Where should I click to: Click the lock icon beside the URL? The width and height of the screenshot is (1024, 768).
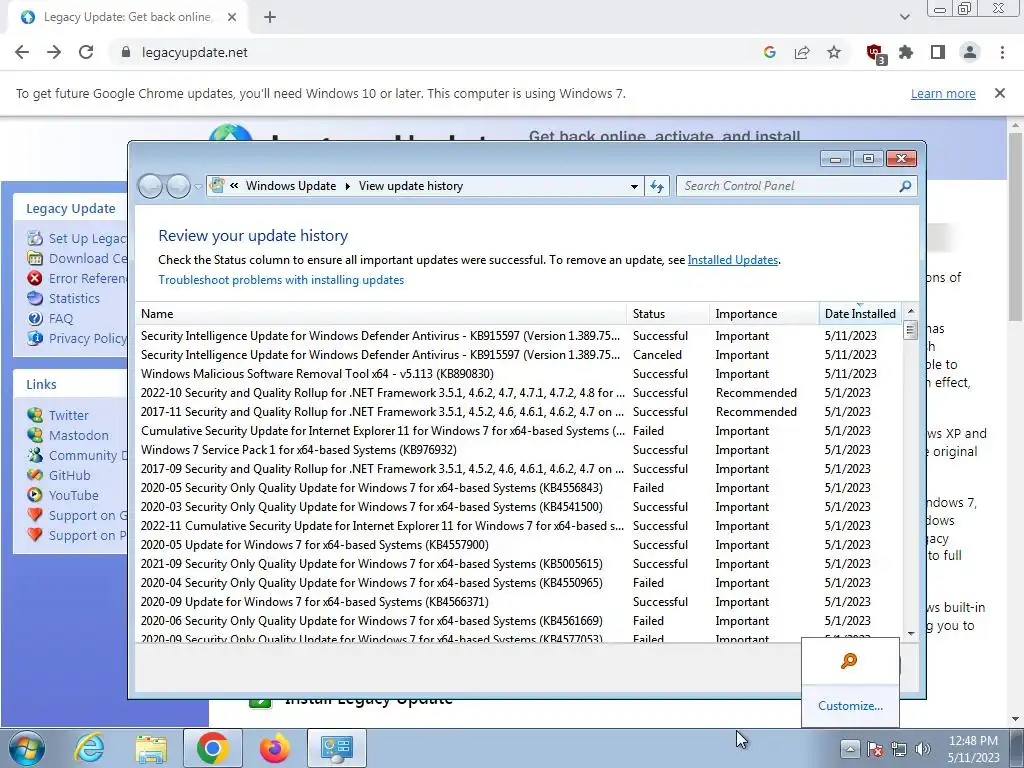coord(126,52)
